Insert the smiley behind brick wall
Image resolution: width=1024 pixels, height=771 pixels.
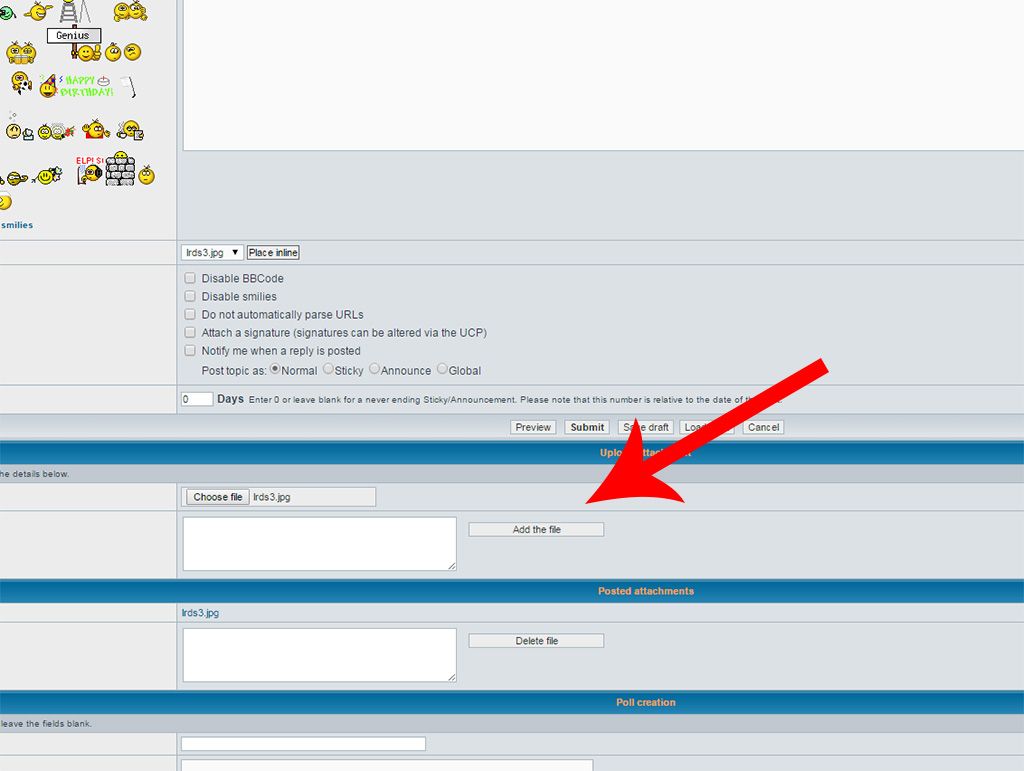click(121, 168)
